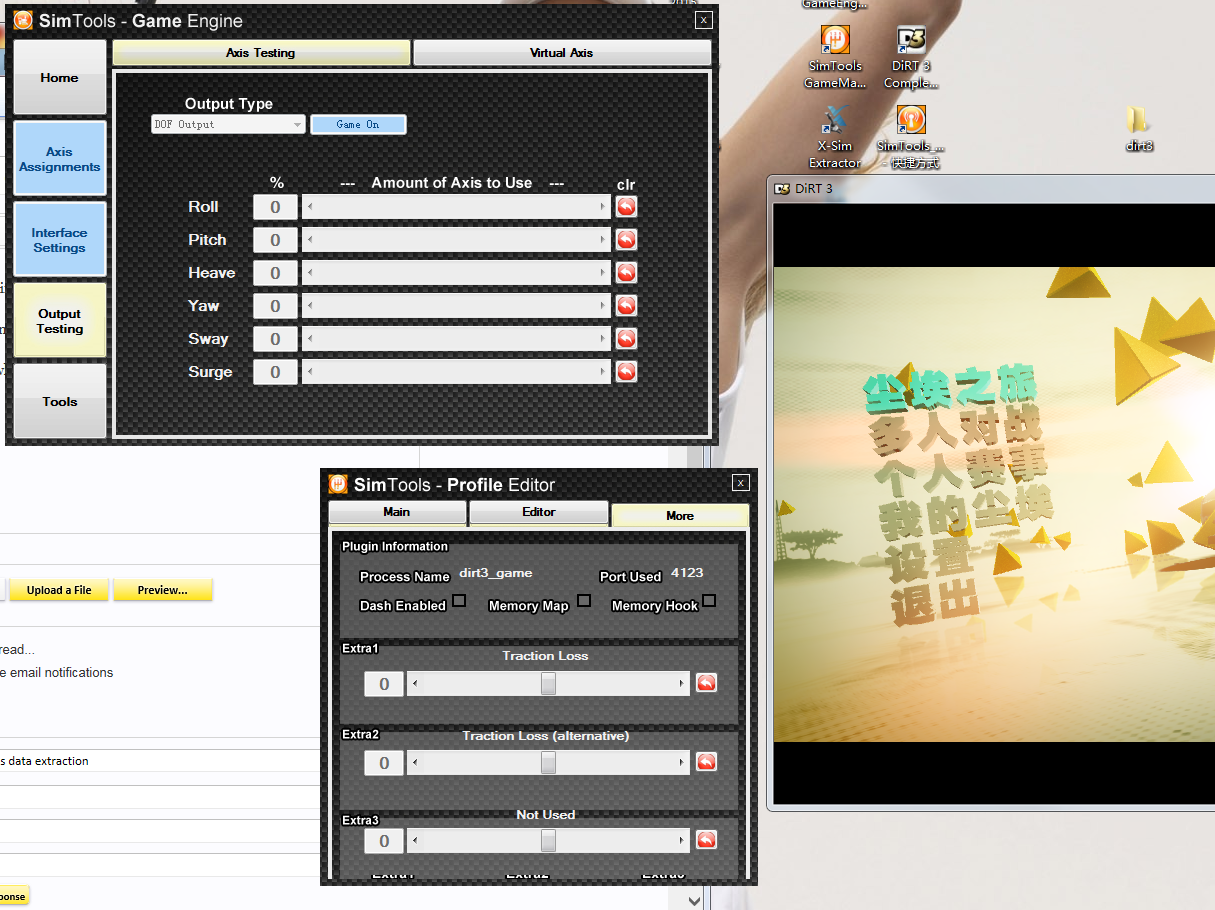Click the Extra2 value field

tap(384, 763)
